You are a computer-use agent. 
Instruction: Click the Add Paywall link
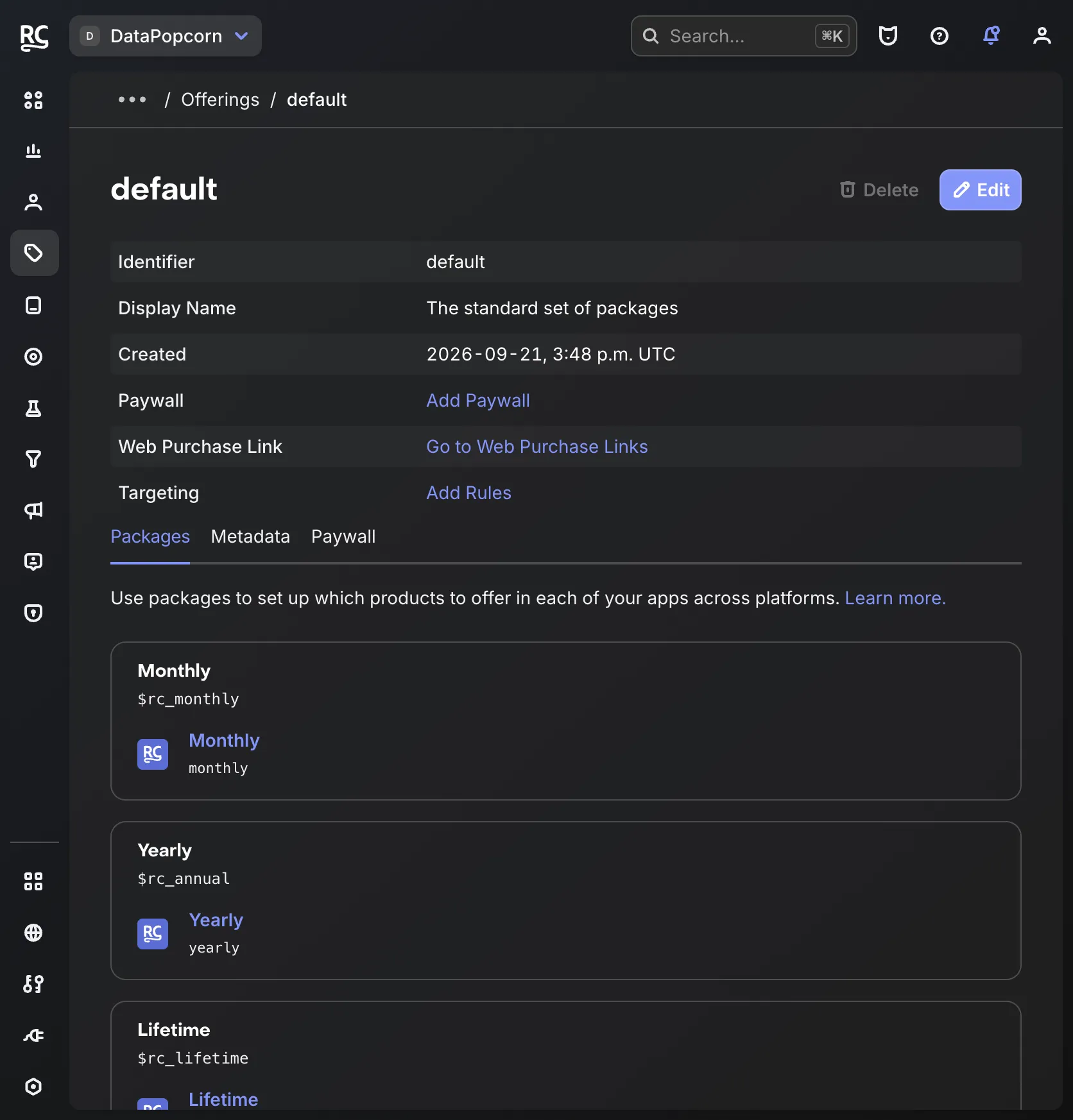[478, 400]
